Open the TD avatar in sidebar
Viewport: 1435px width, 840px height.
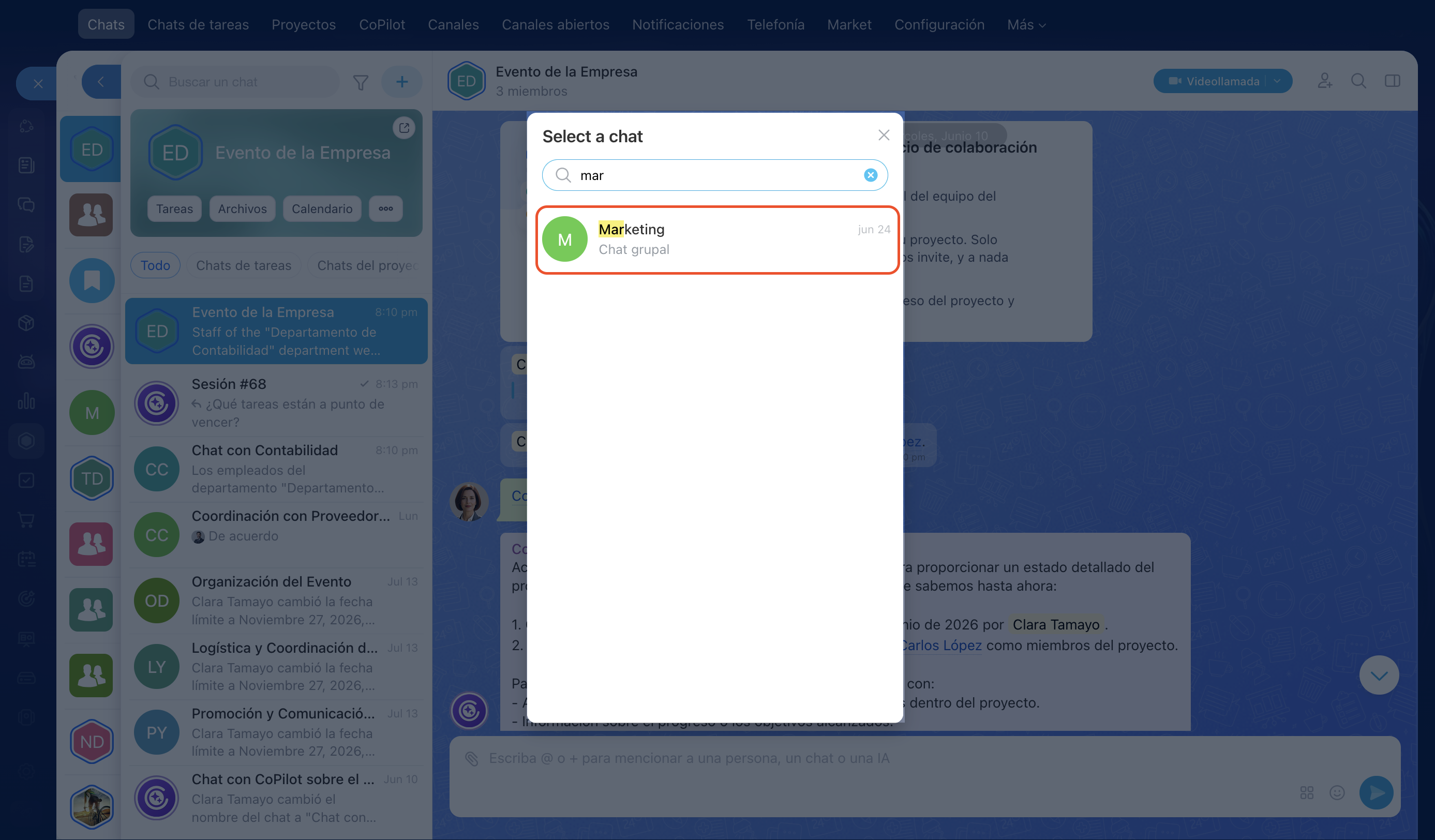[x=92, y=478]
